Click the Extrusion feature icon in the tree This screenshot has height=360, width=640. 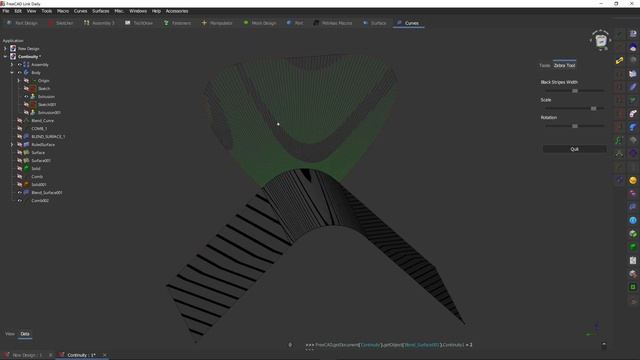33,97
